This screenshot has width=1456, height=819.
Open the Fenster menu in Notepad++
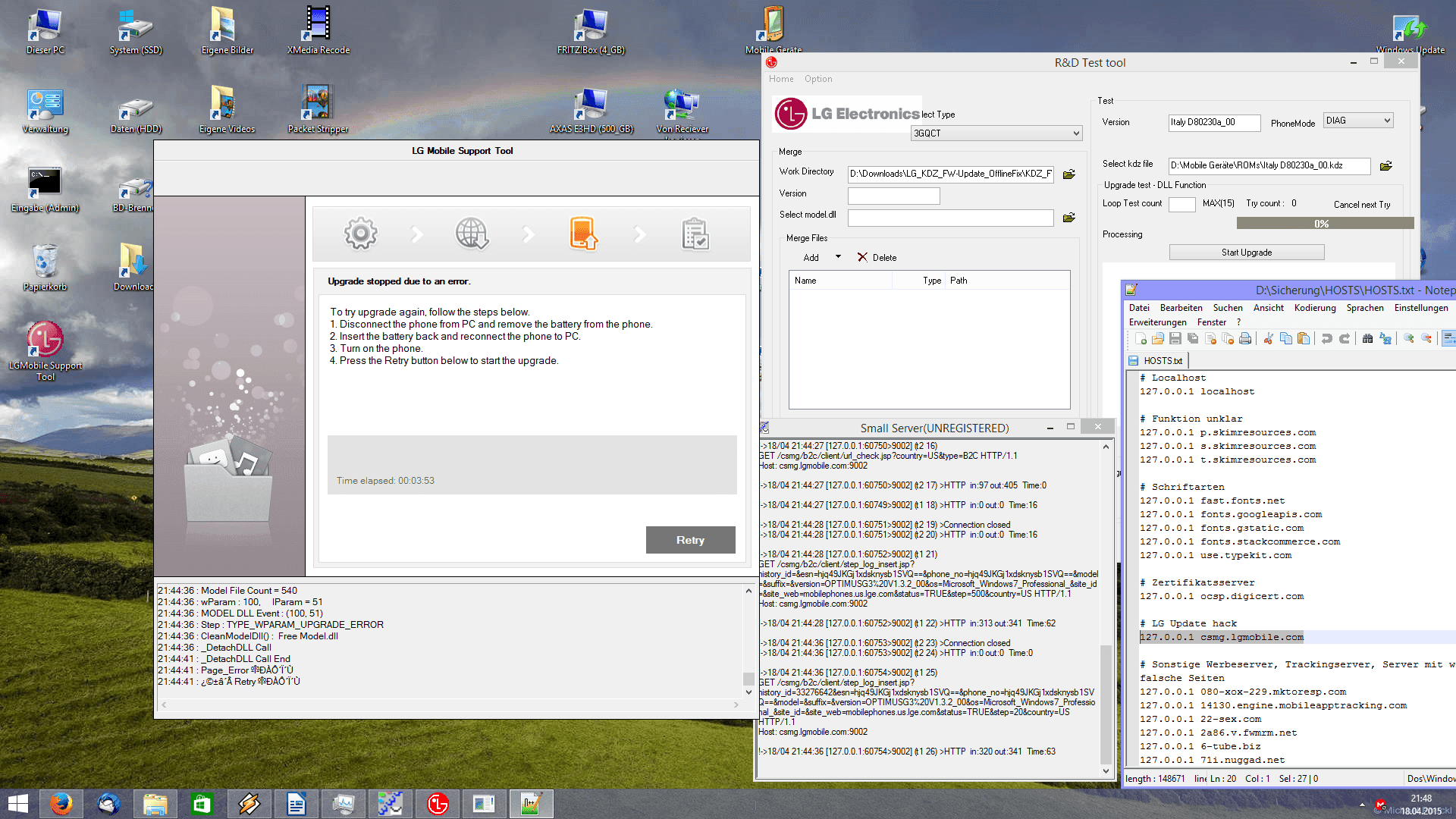1212,322
